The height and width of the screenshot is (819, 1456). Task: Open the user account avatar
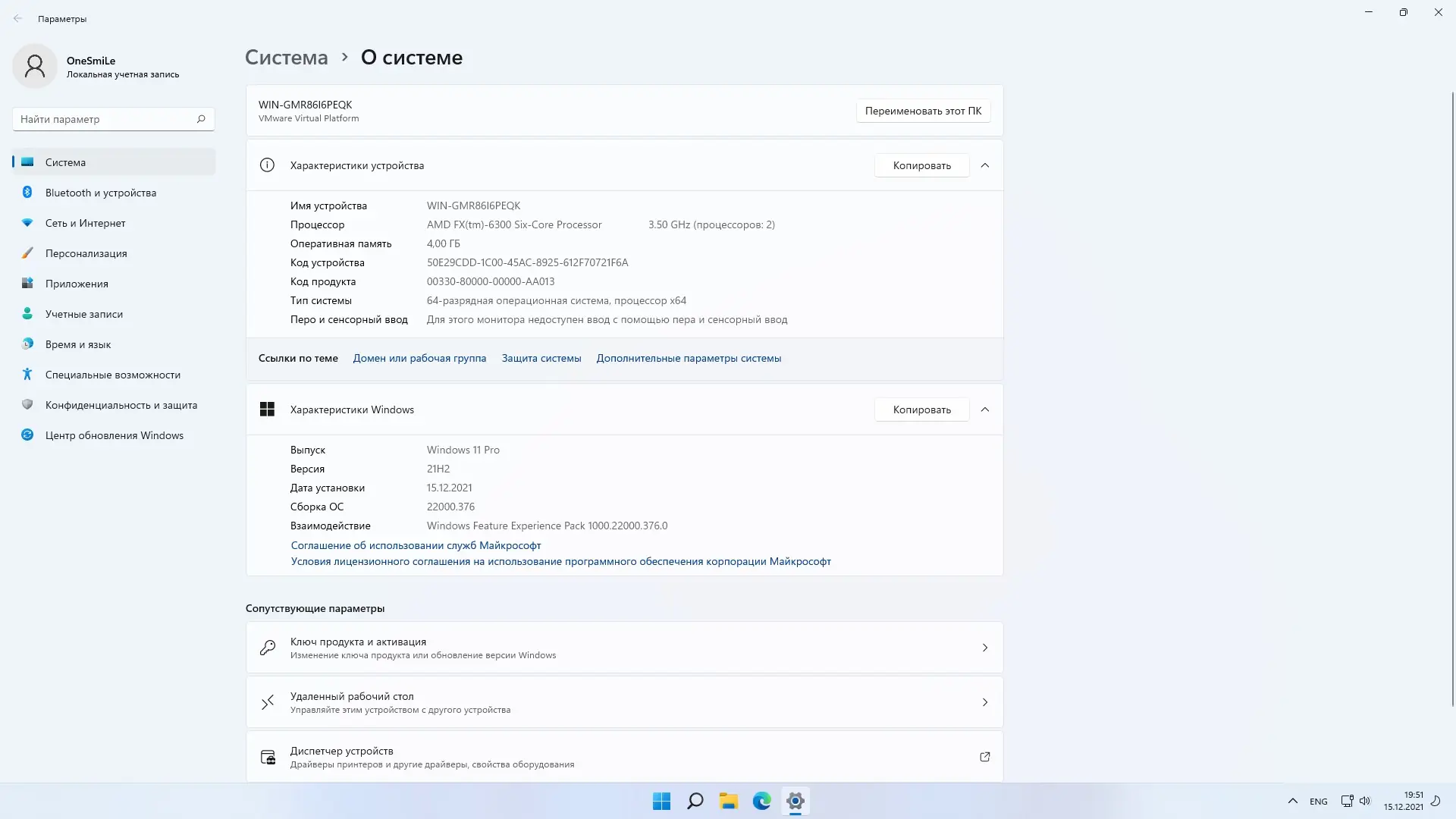[35, 66]
